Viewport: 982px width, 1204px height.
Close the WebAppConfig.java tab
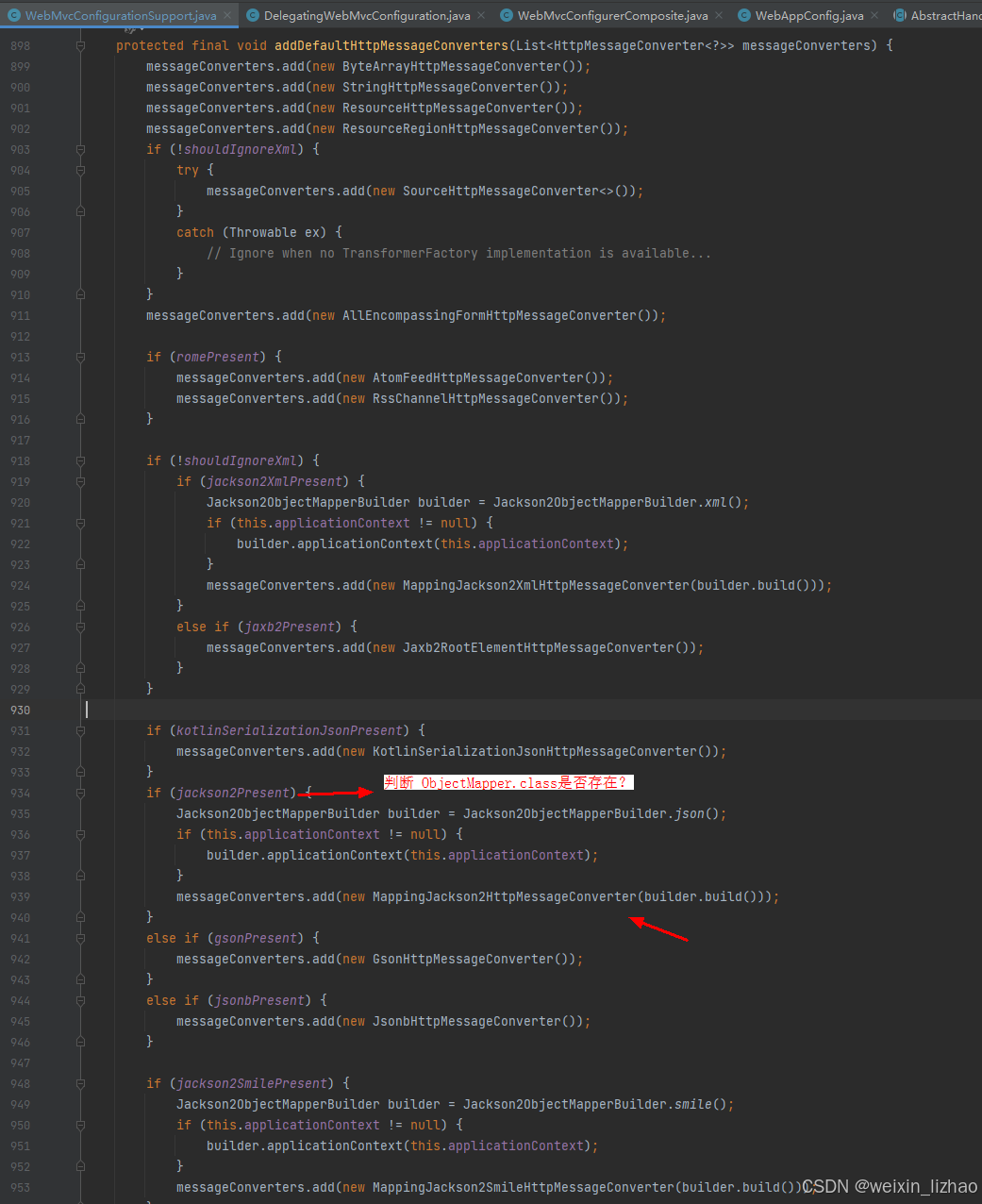click(874, 15)
